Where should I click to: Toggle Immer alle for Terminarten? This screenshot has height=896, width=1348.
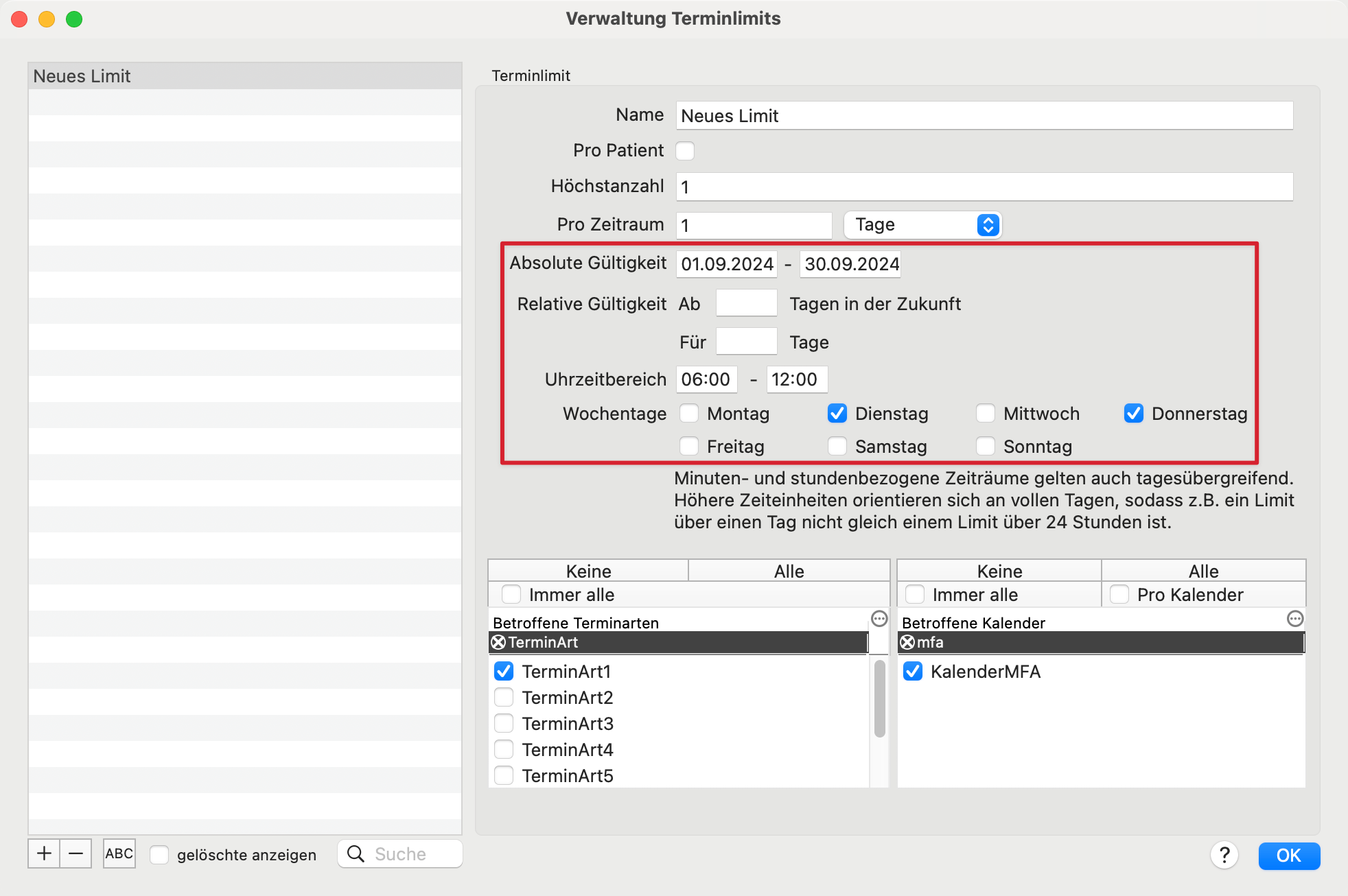[511, 594]
